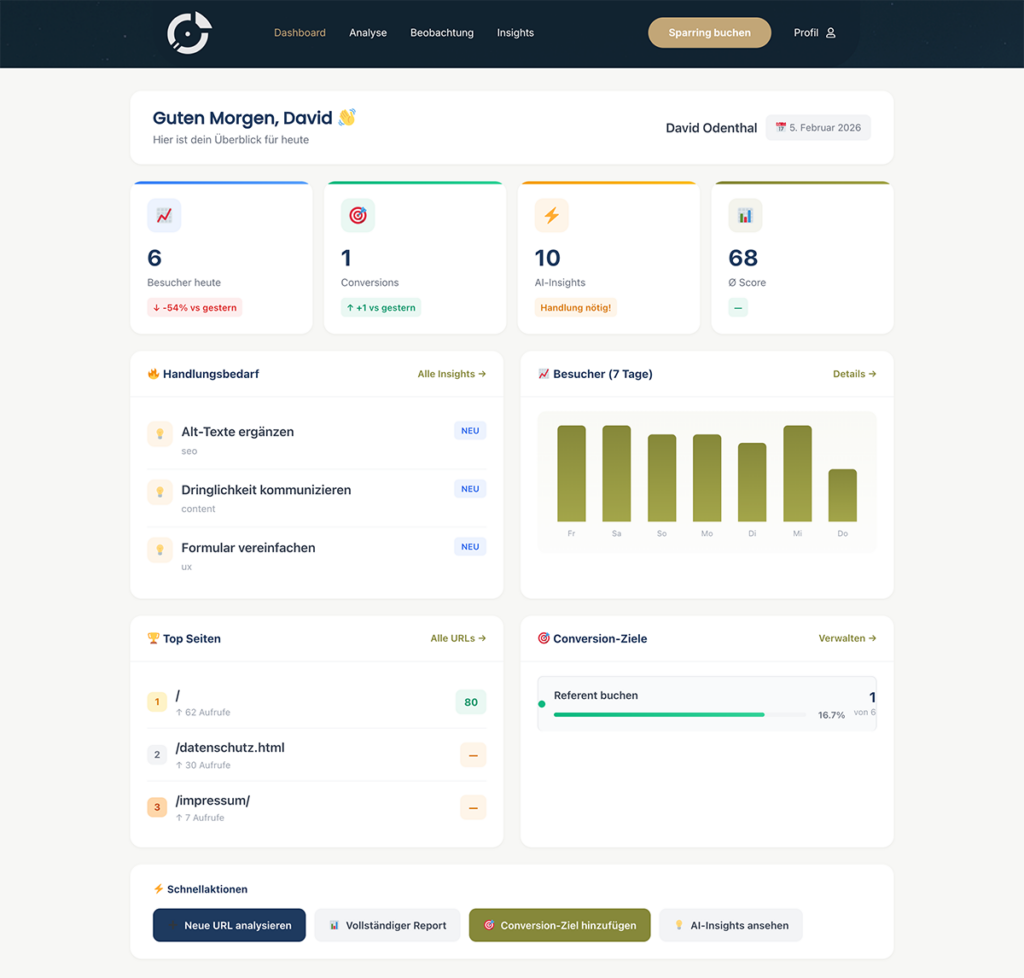The height and width of the screenshot is (978, 1024).
Task: Open the /datenschutz.html page entry
Action: click(230, 748)
